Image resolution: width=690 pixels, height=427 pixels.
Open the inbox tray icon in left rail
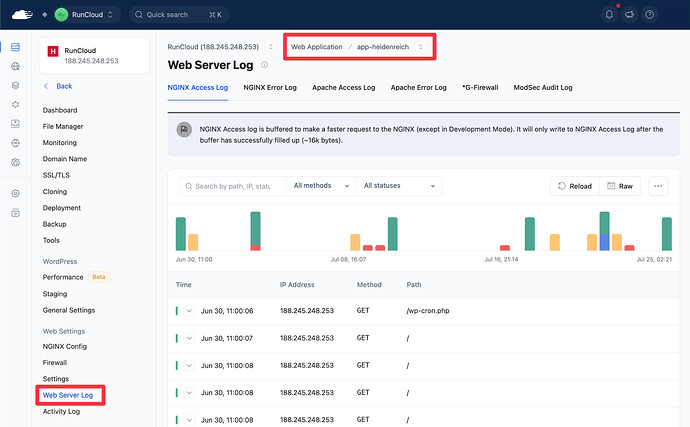pyautogui.click(x=15, y=124)
